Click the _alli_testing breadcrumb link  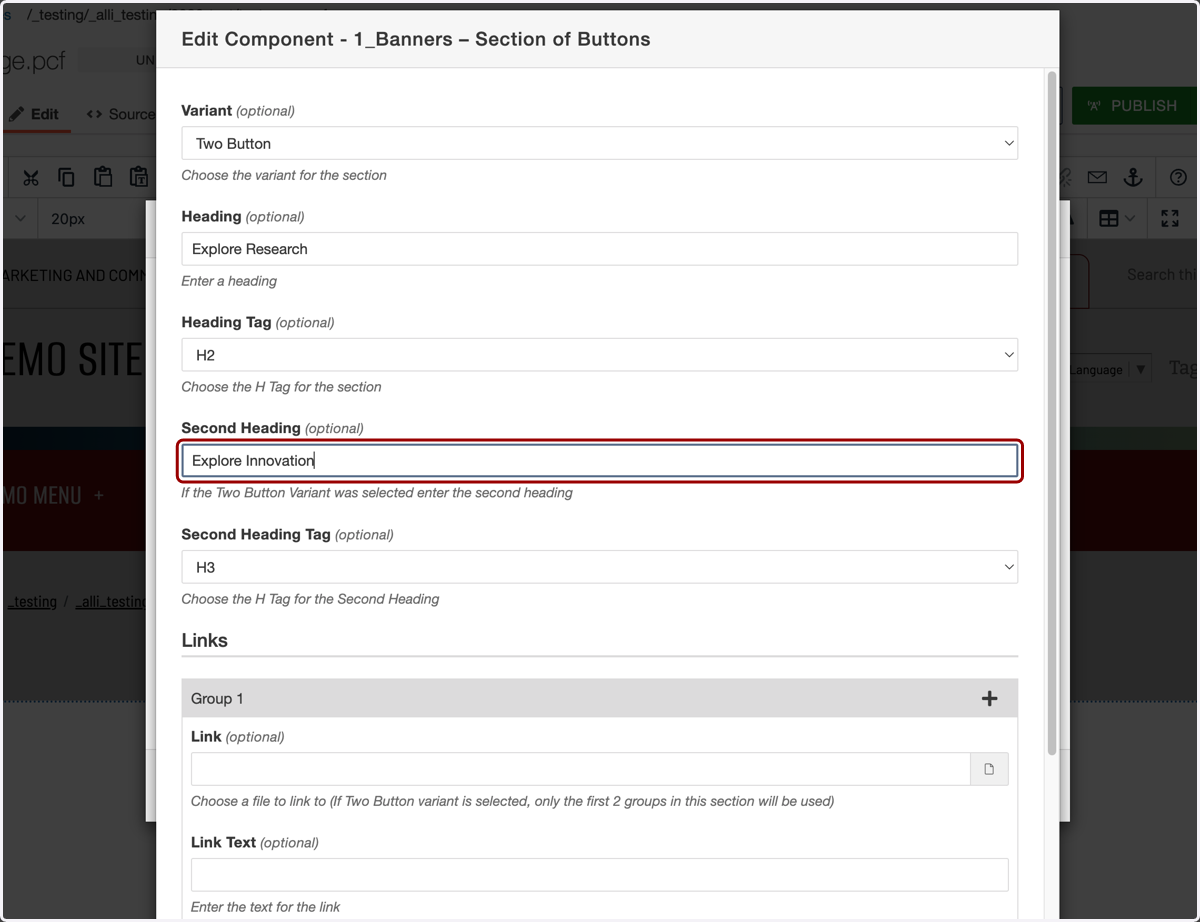(111, 602)
